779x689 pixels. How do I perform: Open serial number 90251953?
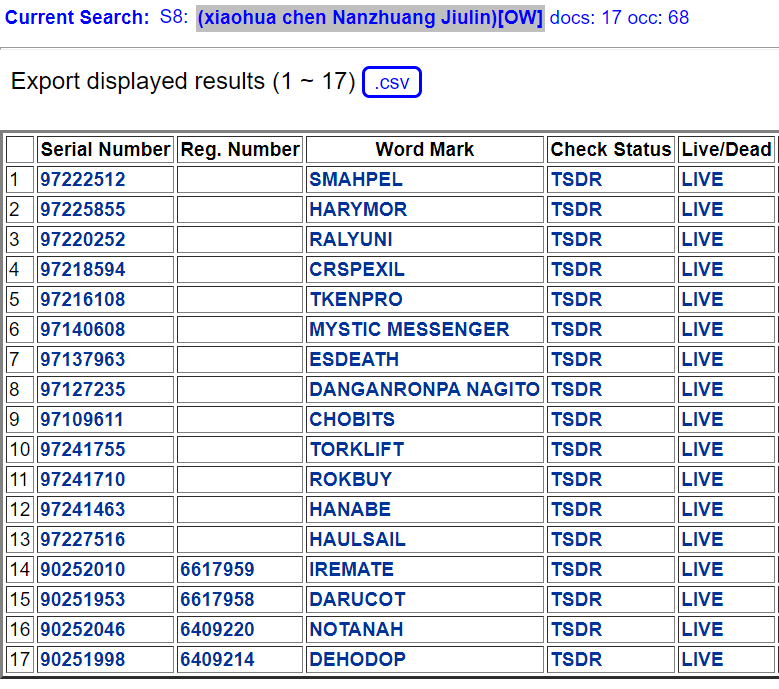(82, 599)
